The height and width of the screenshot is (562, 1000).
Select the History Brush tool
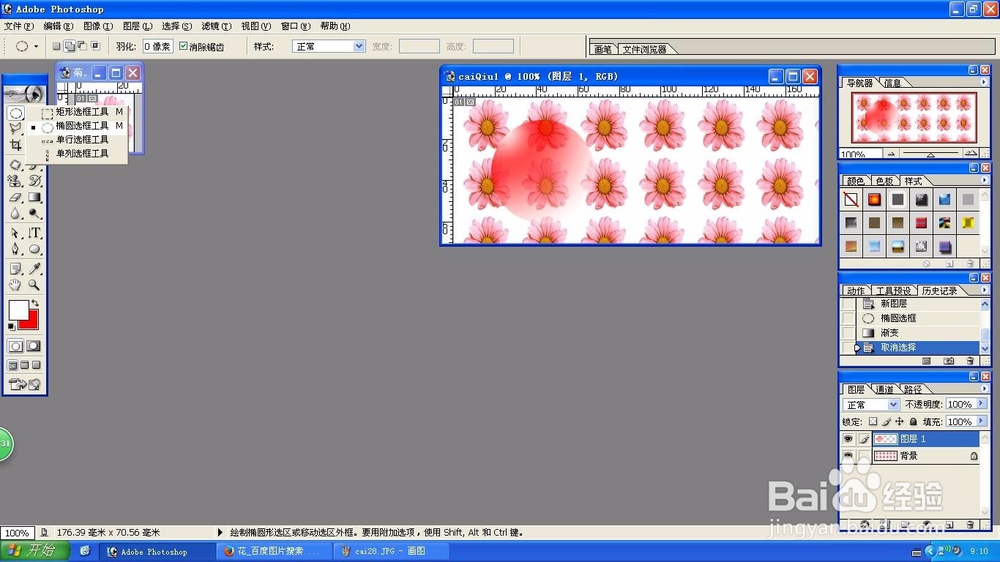coord(34,181)
